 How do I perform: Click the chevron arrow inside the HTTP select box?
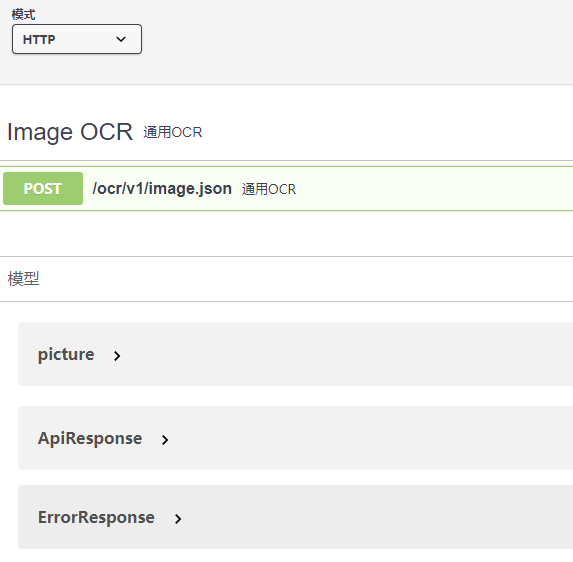click(x=121, y=39)
